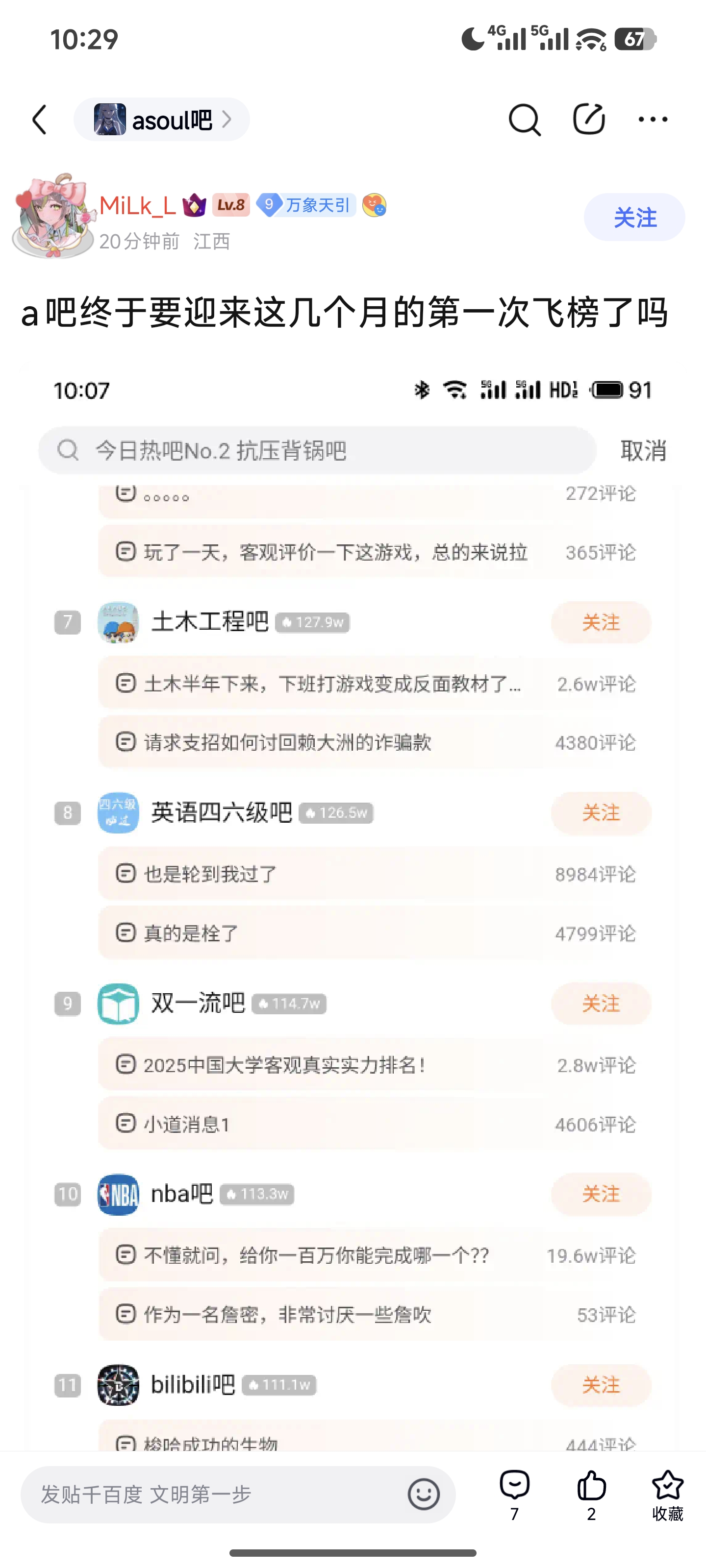Click the MiLk_L username link
Image resolution: width=706 pixels, height=1568 pixels.
pyautogui.click(x=138, y=206)
